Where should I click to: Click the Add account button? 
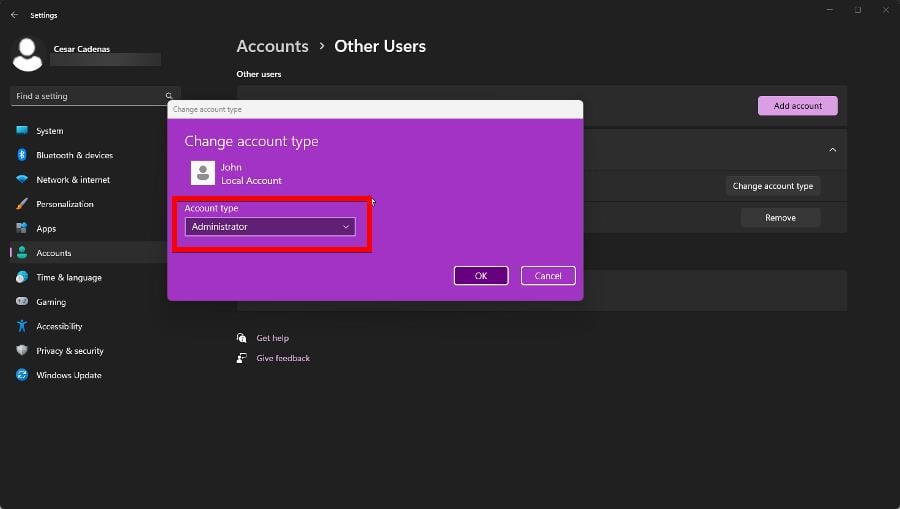point(798,106)
